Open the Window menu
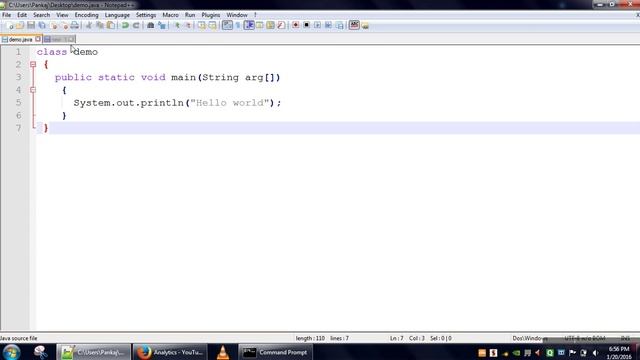The height and width of the screenshot is (360, 640). click(237, 15)
